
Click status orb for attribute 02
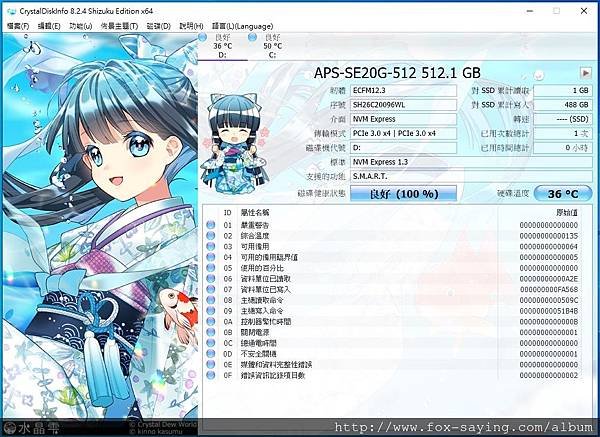coord(210,236)
